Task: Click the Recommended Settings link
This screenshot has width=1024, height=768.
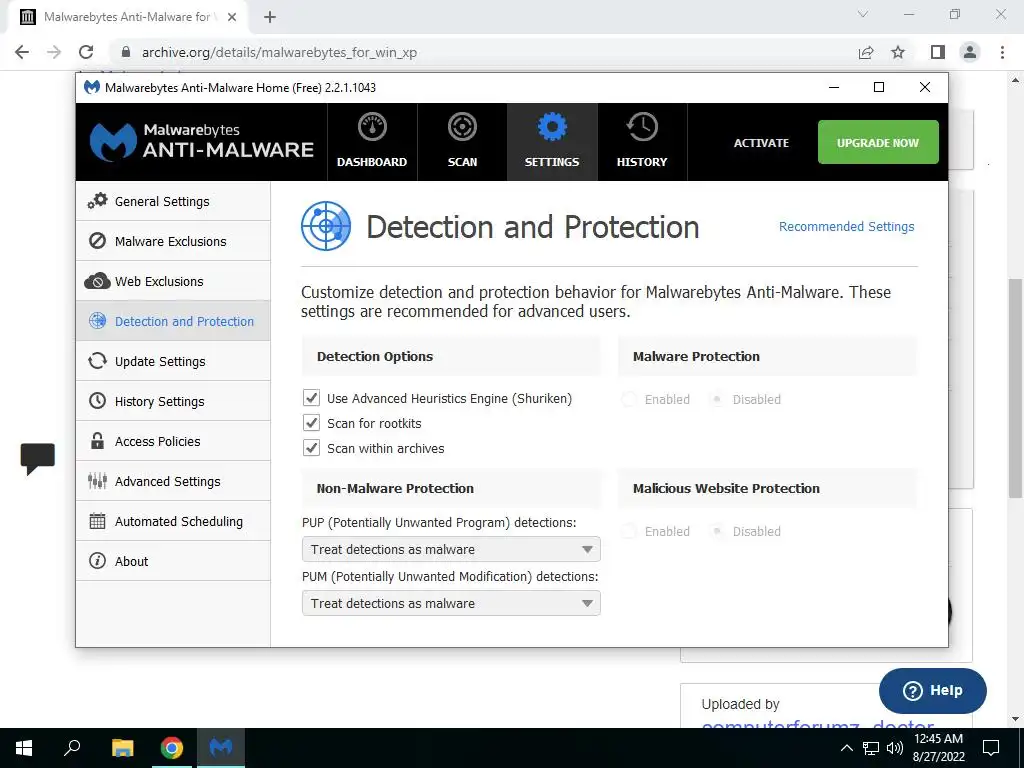Action: [846, 227]
